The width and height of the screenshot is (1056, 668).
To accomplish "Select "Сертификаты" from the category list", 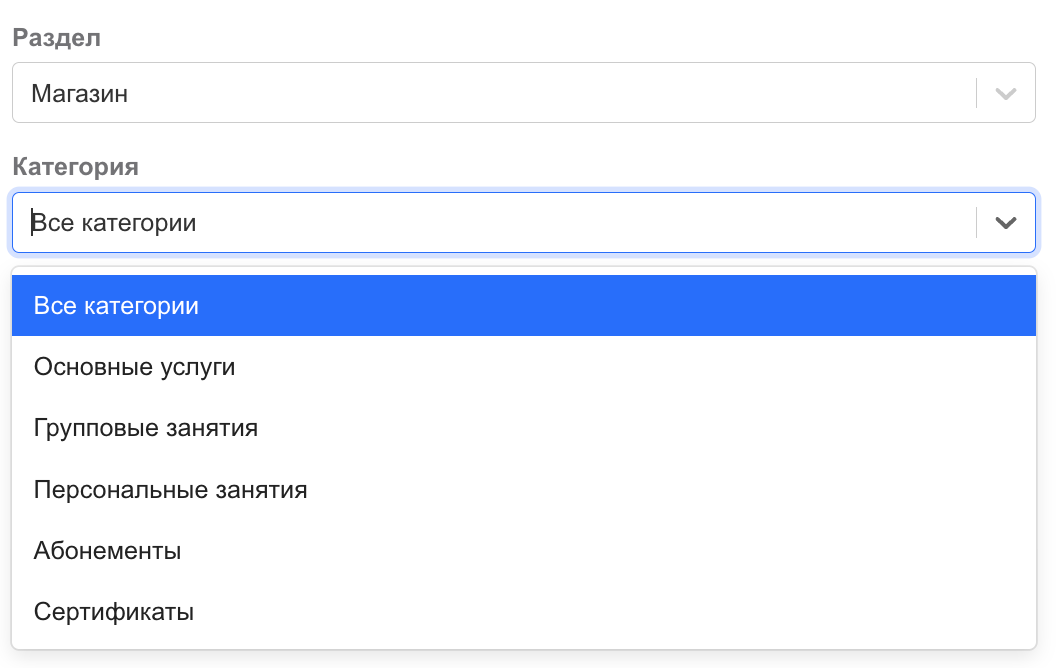I will tap(113, 612).
